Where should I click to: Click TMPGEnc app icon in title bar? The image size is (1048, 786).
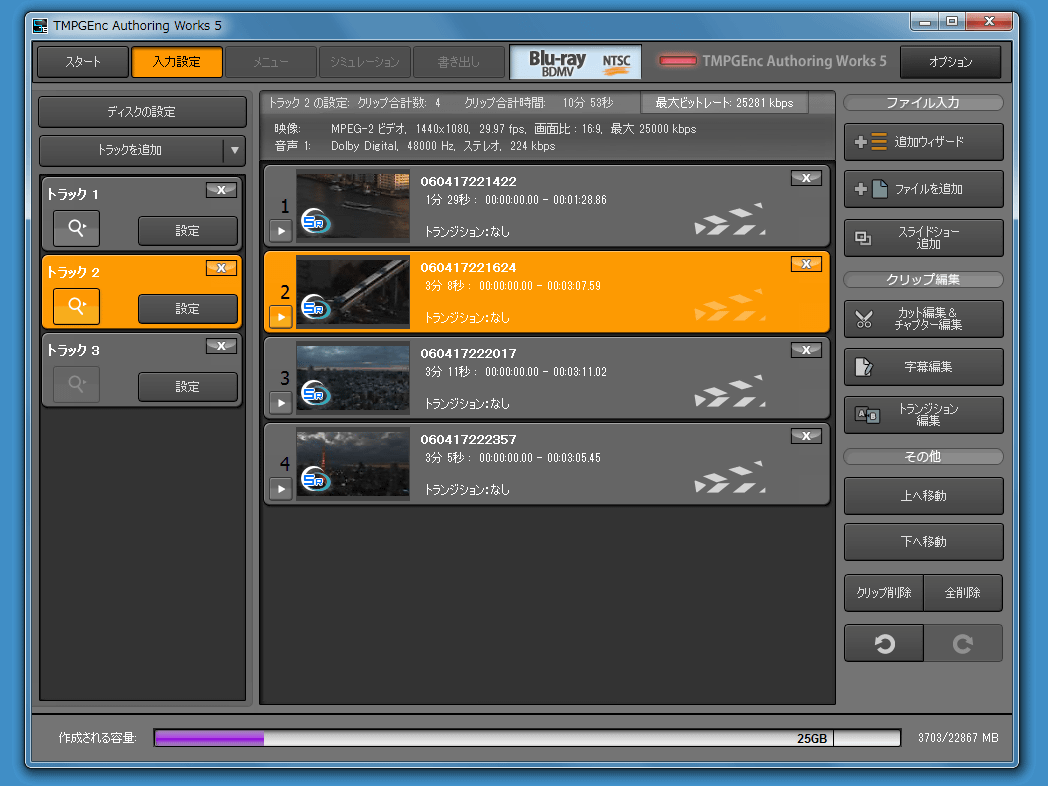pos(41,26)
